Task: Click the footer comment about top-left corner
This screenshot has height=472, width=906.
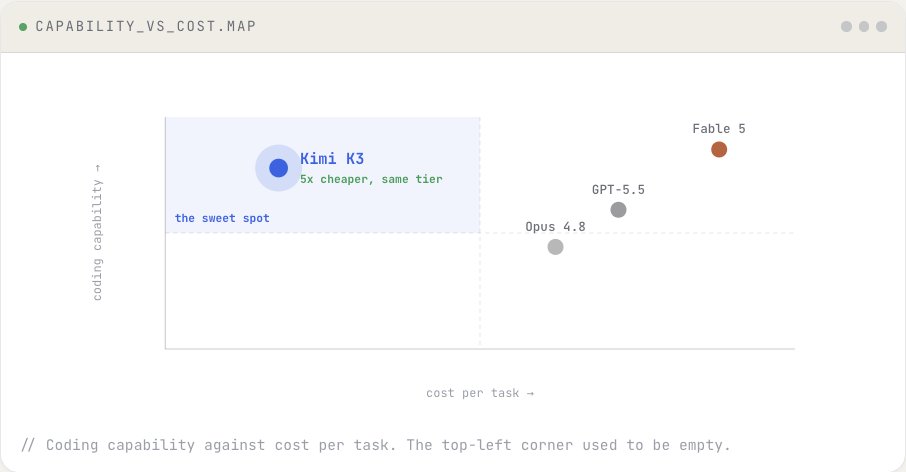Action: coord(376,445)
